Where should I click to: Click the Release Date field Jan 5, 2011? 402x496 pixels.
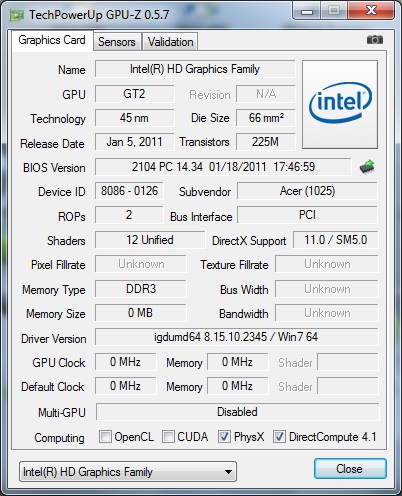134,142
